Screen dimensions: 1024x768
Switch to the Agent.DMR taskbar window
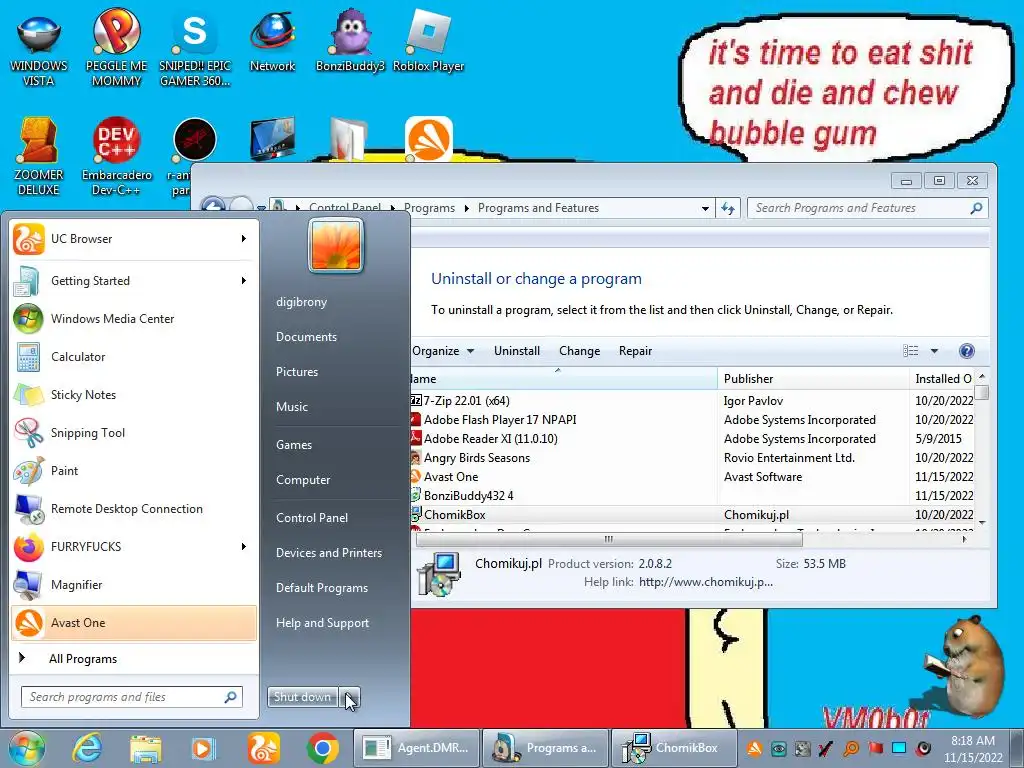[417, 748]
